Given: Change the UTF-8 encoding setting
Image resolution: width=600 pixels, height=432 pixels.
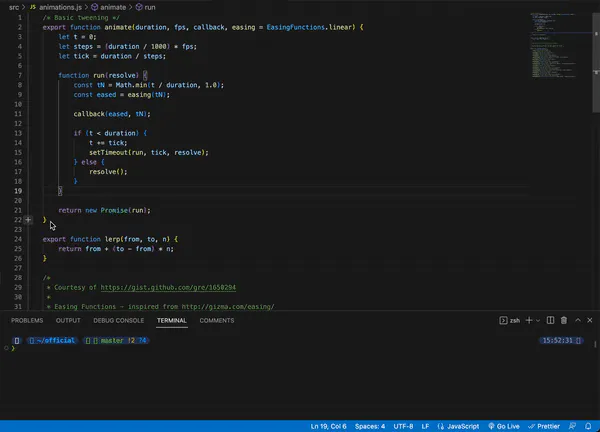Looking at the screenshot, I should click(403, 426).
